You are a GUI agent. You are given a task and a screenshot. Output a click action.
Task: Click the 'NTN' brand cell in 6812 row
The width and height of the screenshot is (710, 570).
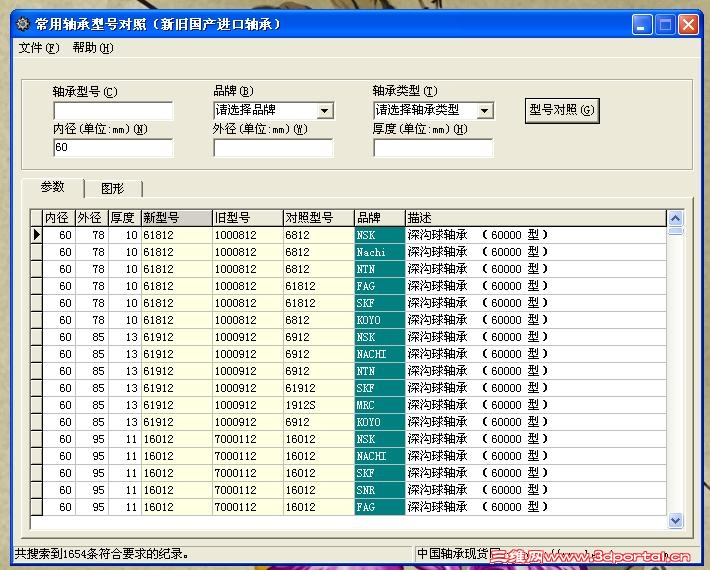click(379, 269)
